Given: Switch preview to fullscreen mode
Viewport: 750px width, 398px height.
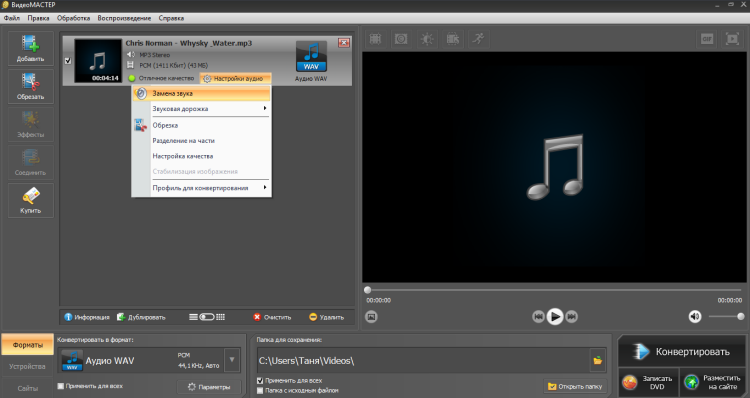Looking at the screenshot, I should 732,39.
